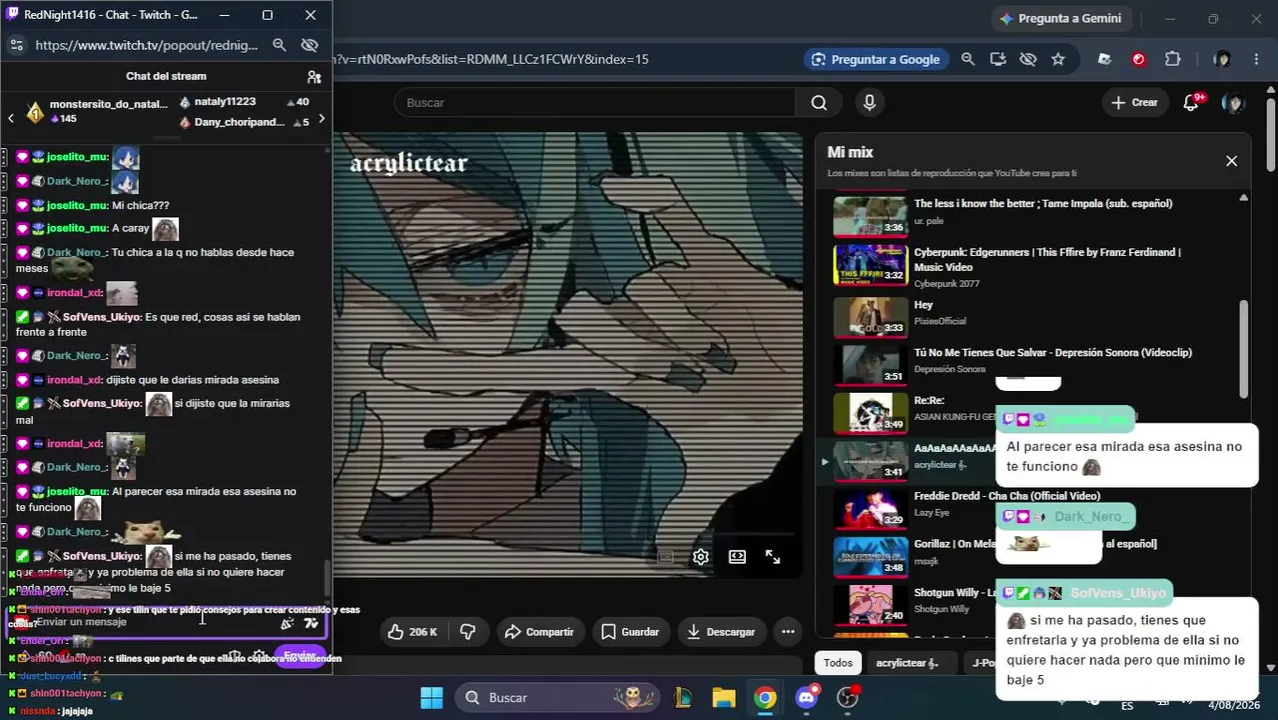
Task: Click site info icon in Twitch popout
Action: click(16, 45)
